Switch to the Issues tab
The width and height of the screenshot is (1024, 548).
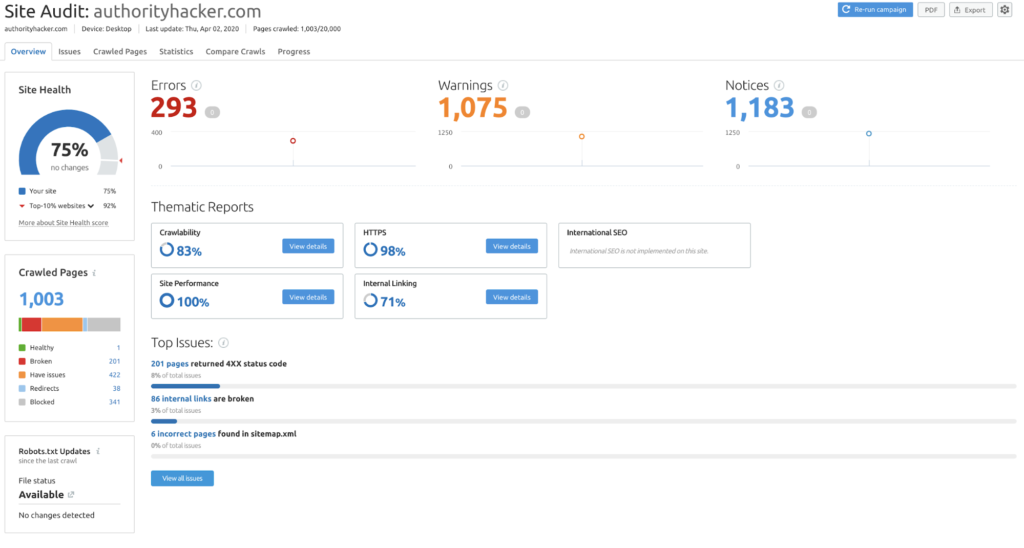69,52
